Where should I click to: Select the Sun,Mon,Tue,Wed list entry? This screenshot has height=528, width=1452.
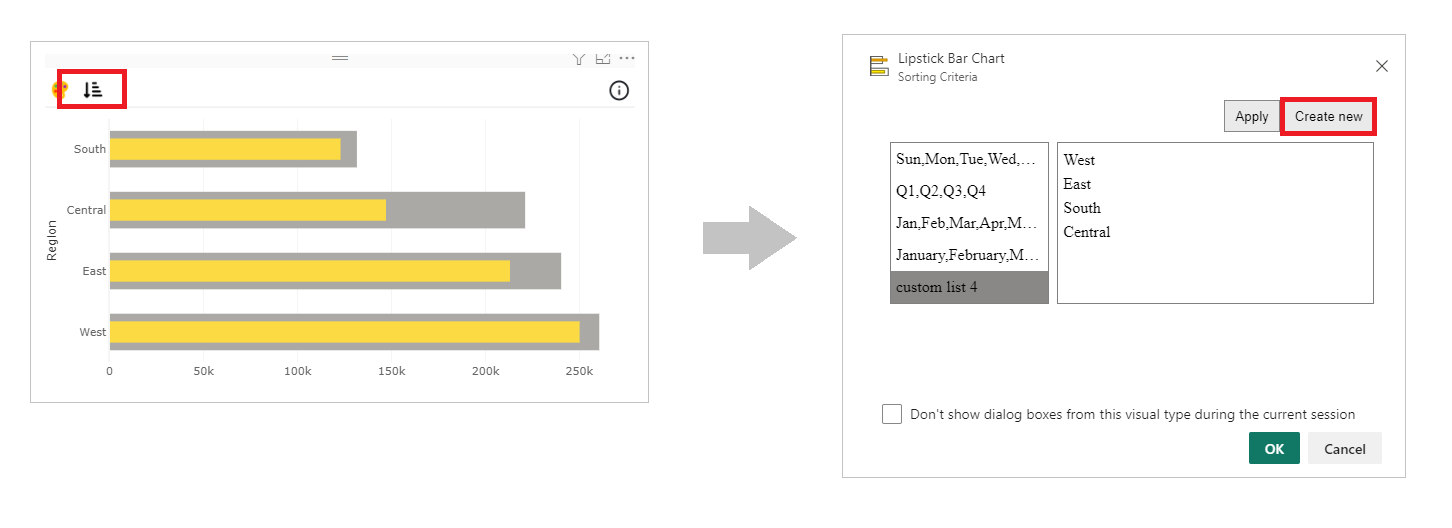(x=969, y=159)
